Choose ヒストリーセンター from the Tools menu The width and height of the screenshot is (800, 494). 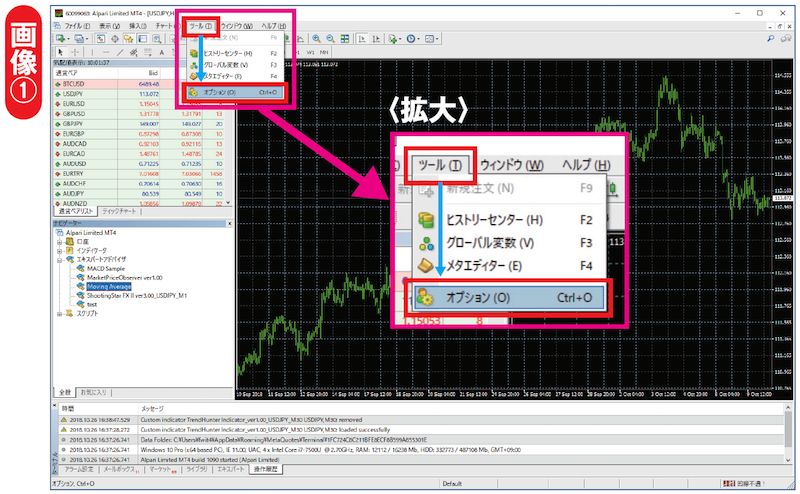(233, 53)
